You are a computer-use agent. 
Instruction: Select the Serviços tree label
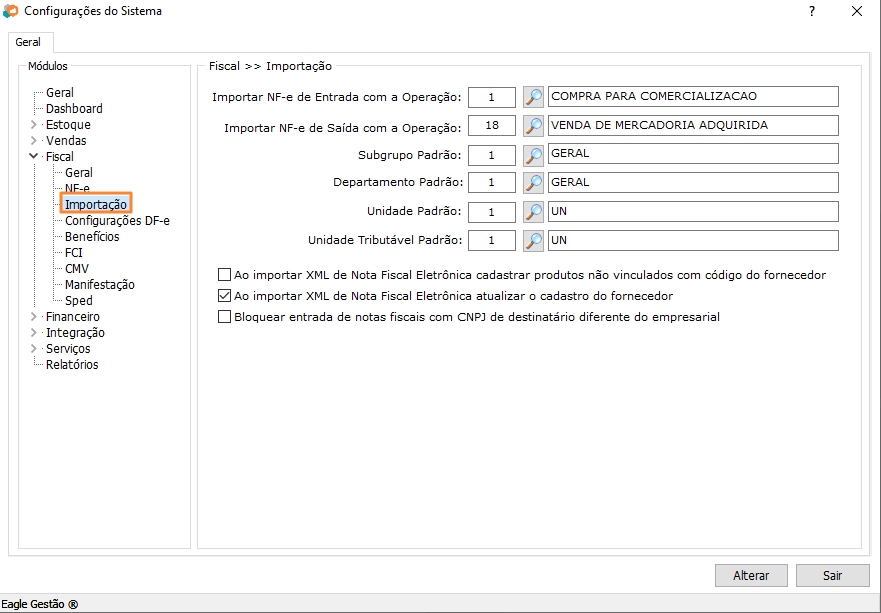coord(68,349)
